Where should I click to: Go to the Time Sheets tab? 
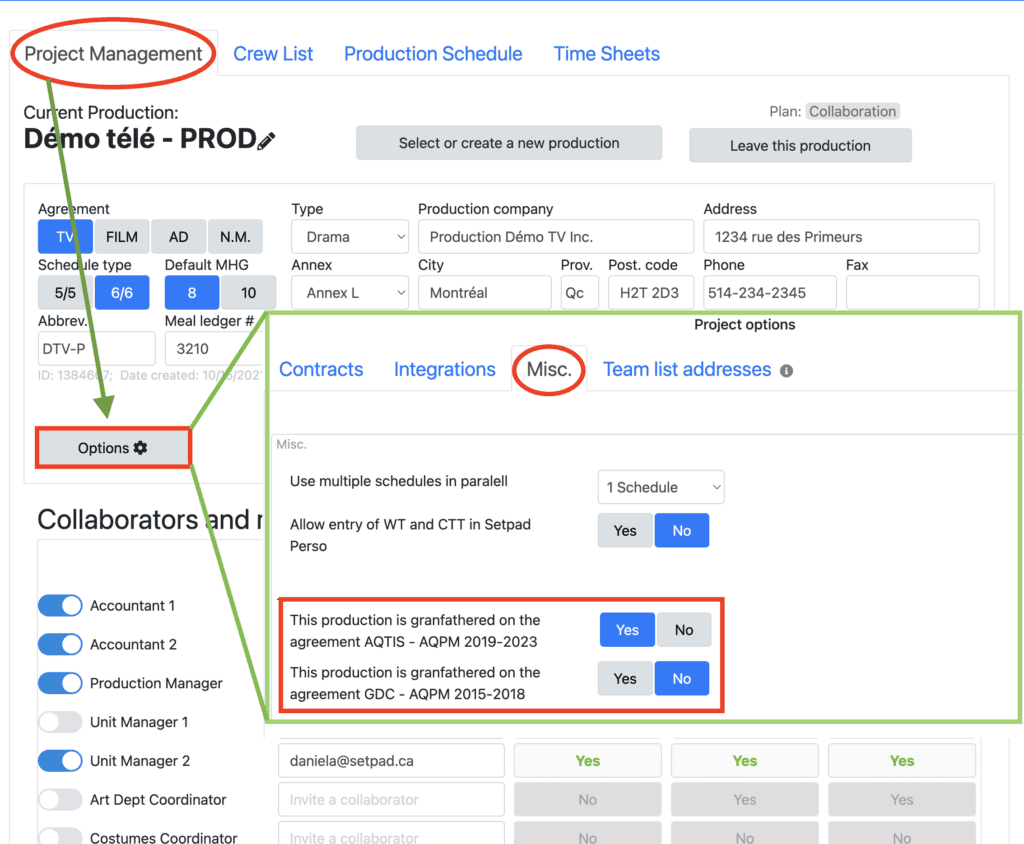point(606,54)
